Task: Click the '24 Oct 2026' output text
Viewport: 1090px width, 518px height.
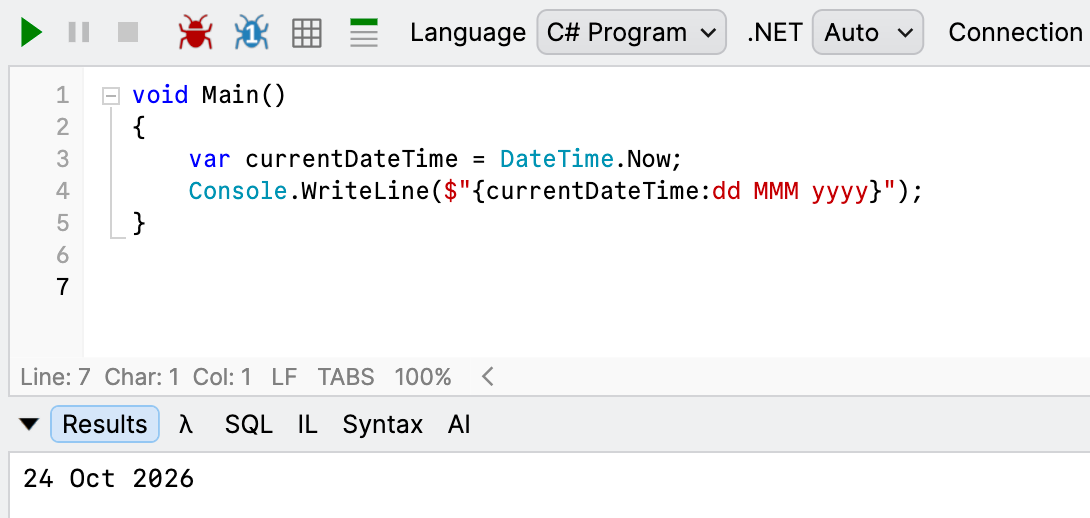Action: point(109,479)
